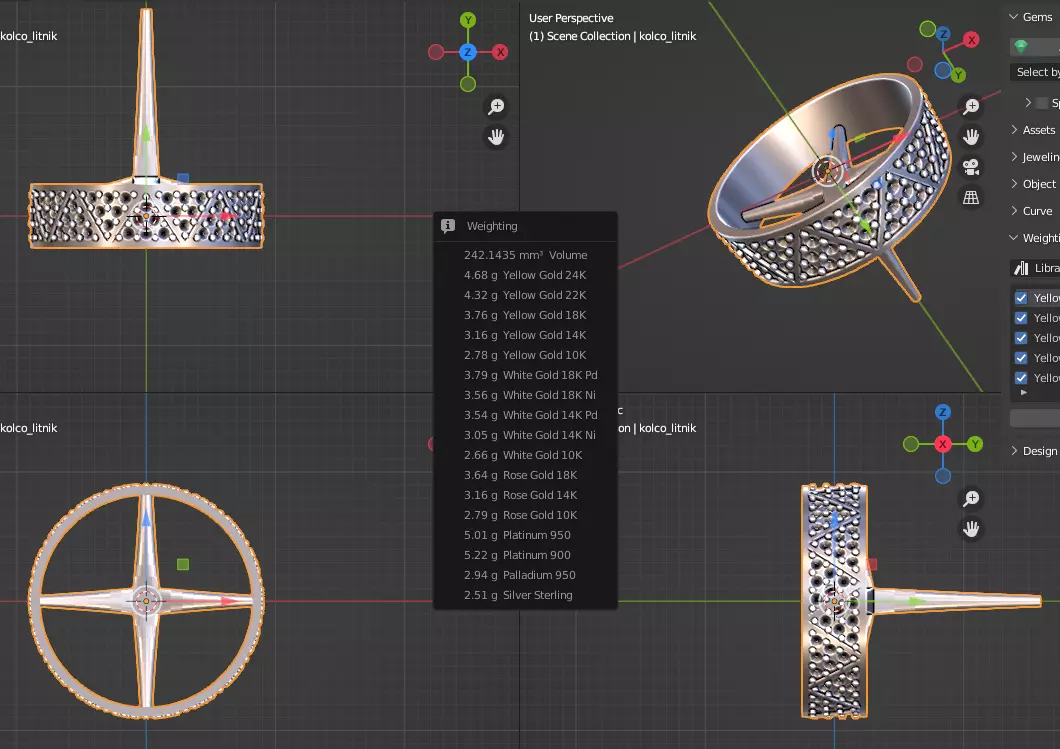Click zoom magnifier in User Perspective viewport
1060x749 pixels.
point(971,106)
